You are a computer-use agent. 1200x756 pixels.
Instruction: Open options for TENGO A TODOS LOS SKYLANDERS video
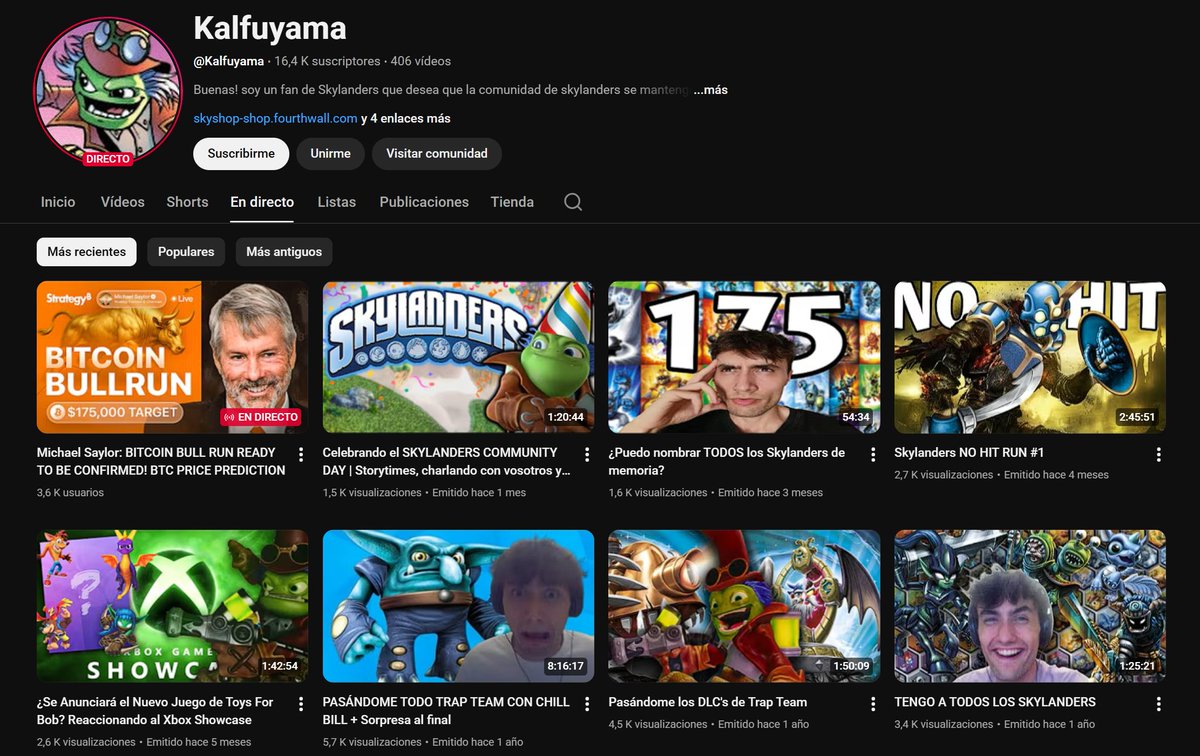[1159, 704]
